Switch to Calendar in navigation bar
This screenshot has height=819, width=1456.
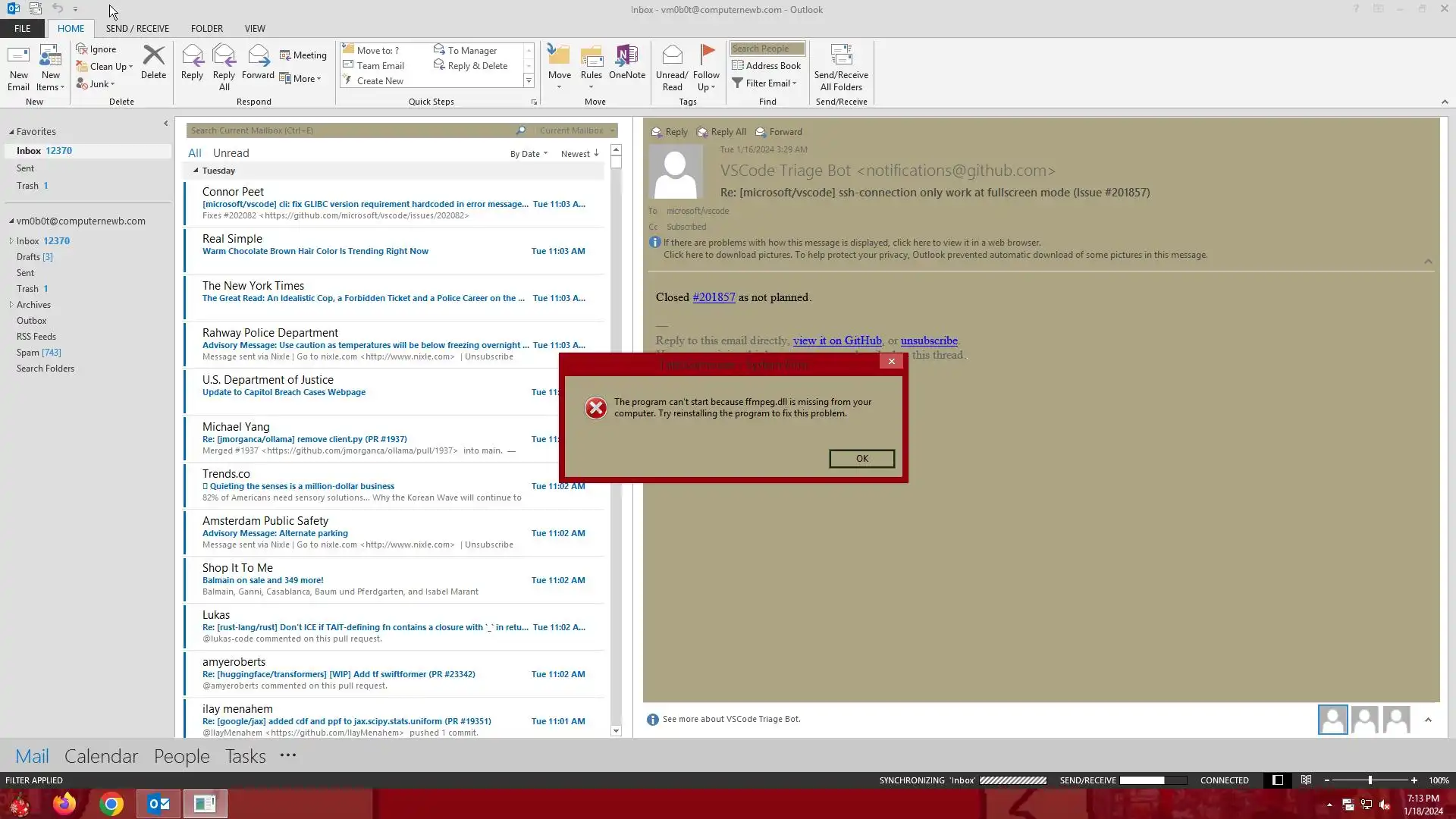pos(101,756)
